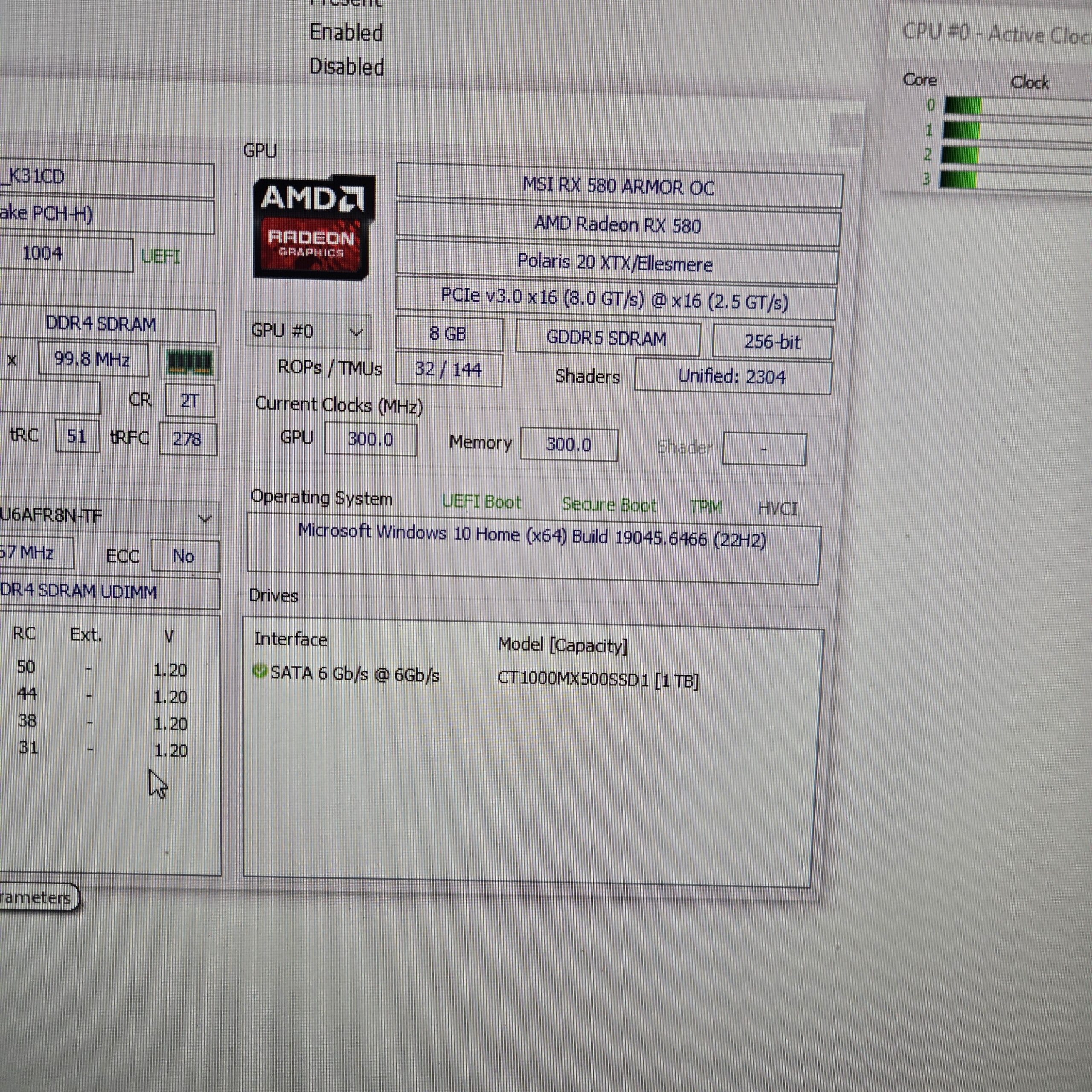Click the green memory module icon
This screenshot has height=1092, width=1092.
[x=189, y=362]
